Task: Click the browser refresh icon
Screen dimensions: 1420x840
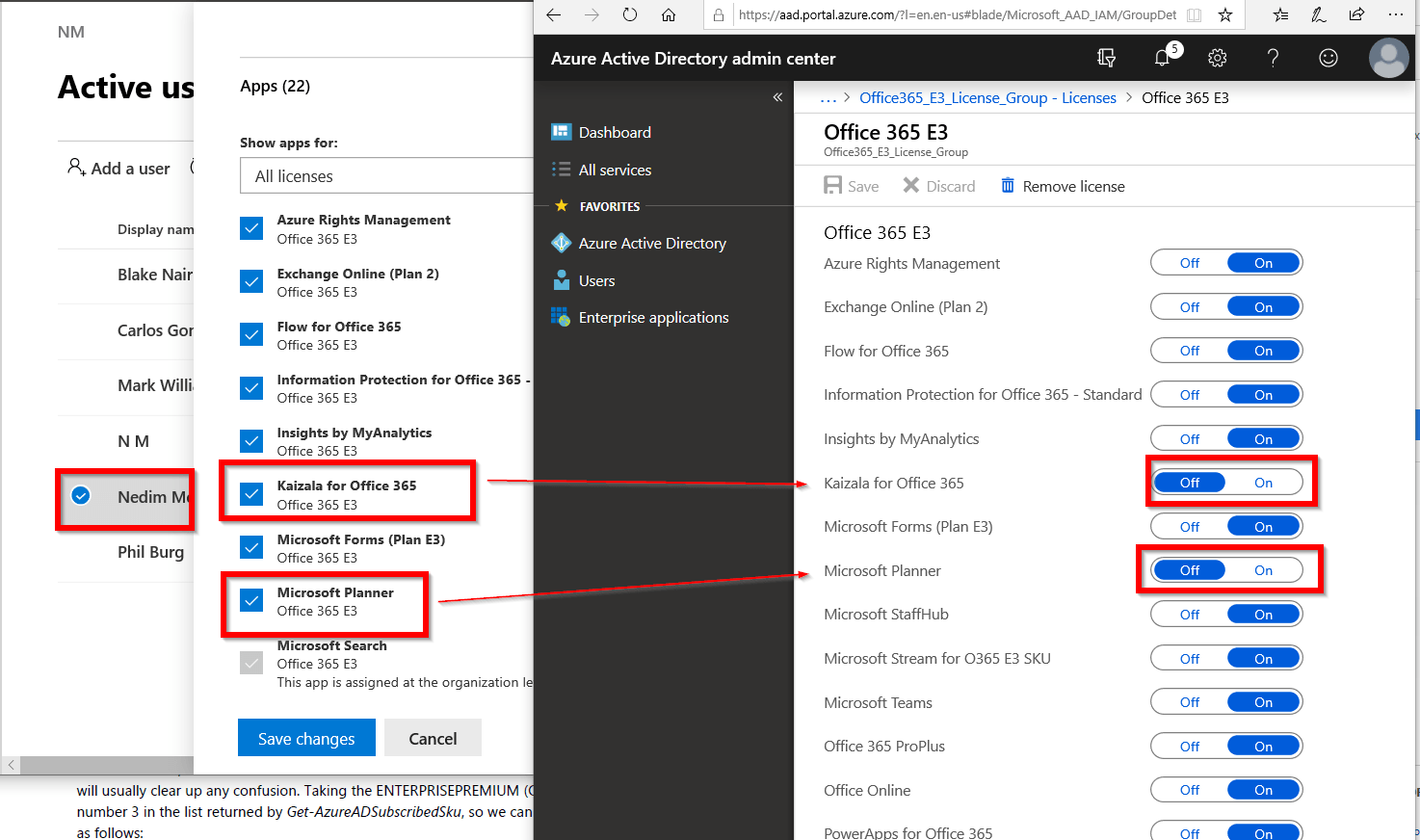Action: [630, 14]
